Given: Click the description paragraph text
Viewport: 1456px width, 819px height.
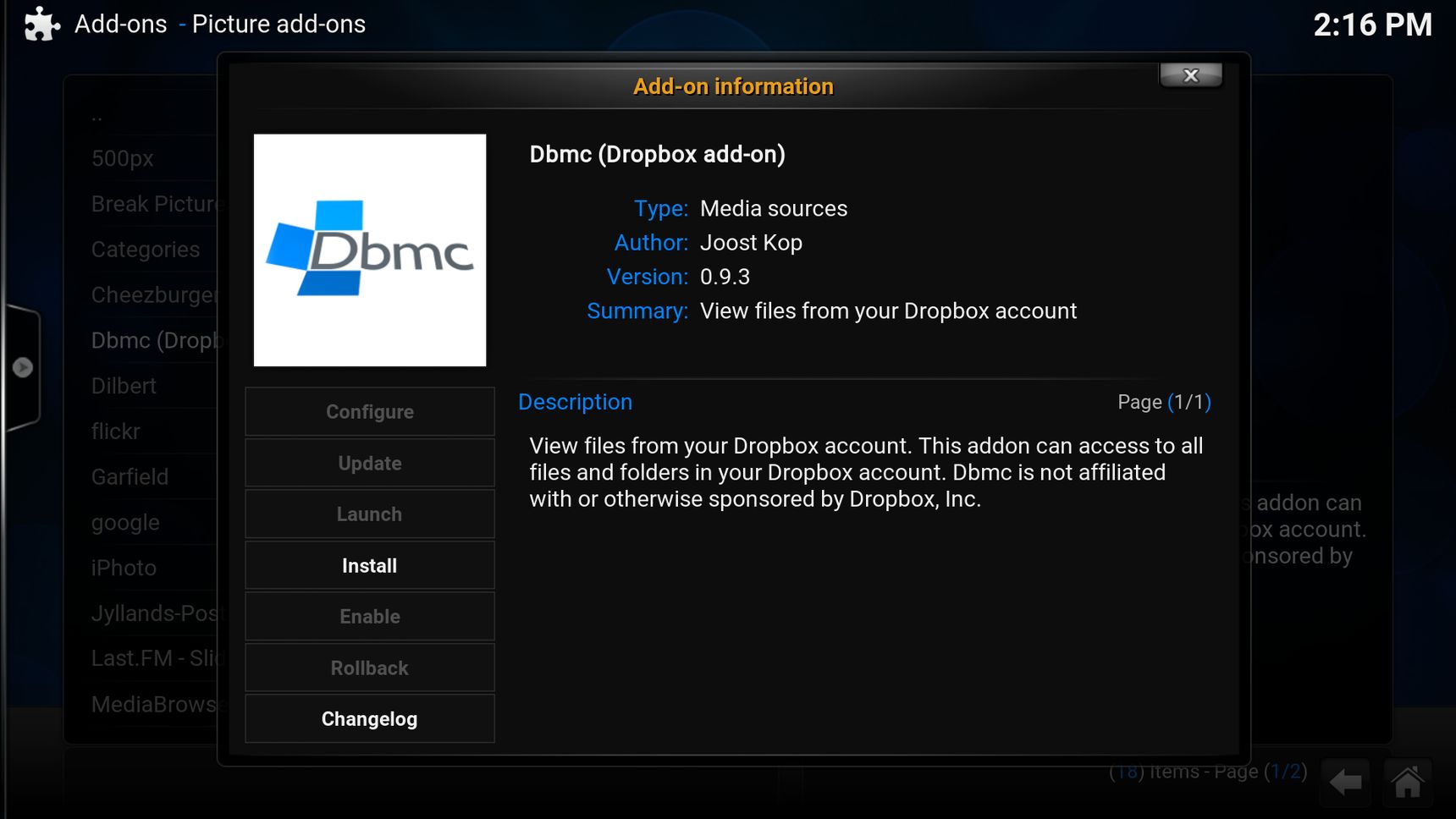Looking at the screenshot, I should pos(866,472).
